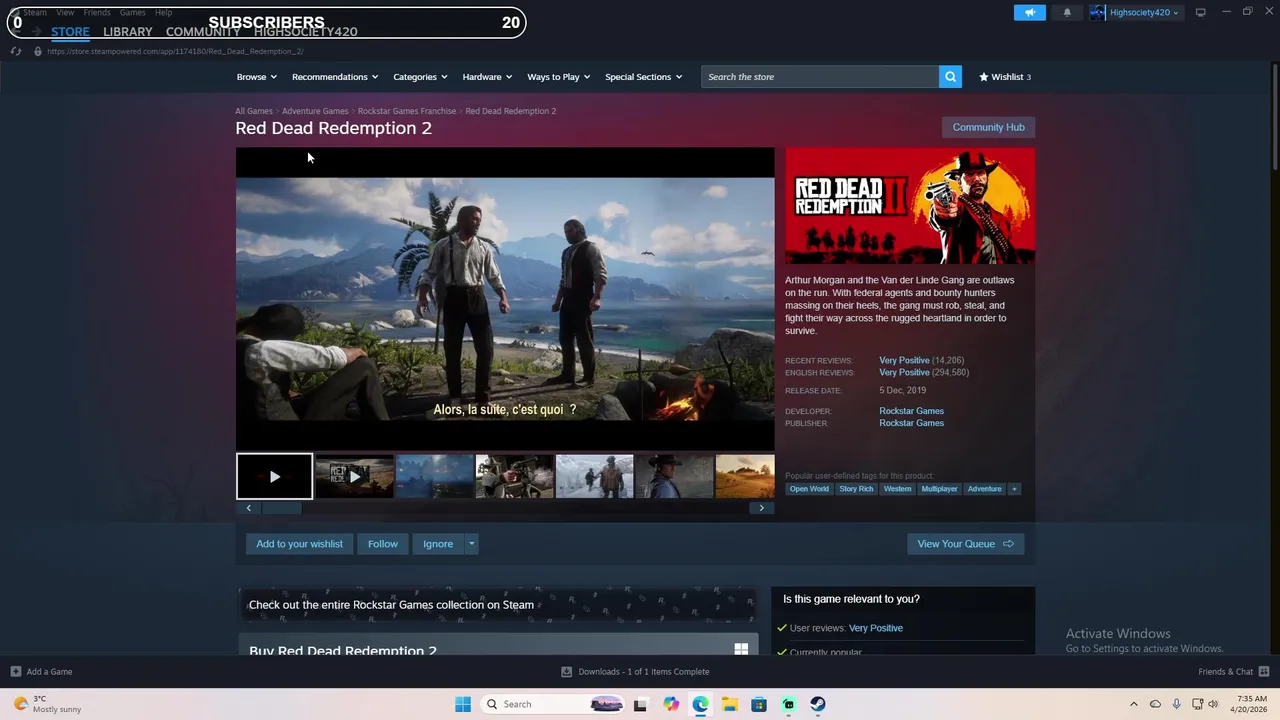The height and width of the screenshot is (720, 1280).
Task: Open the Windows Start menu
Action: point(463,704)
